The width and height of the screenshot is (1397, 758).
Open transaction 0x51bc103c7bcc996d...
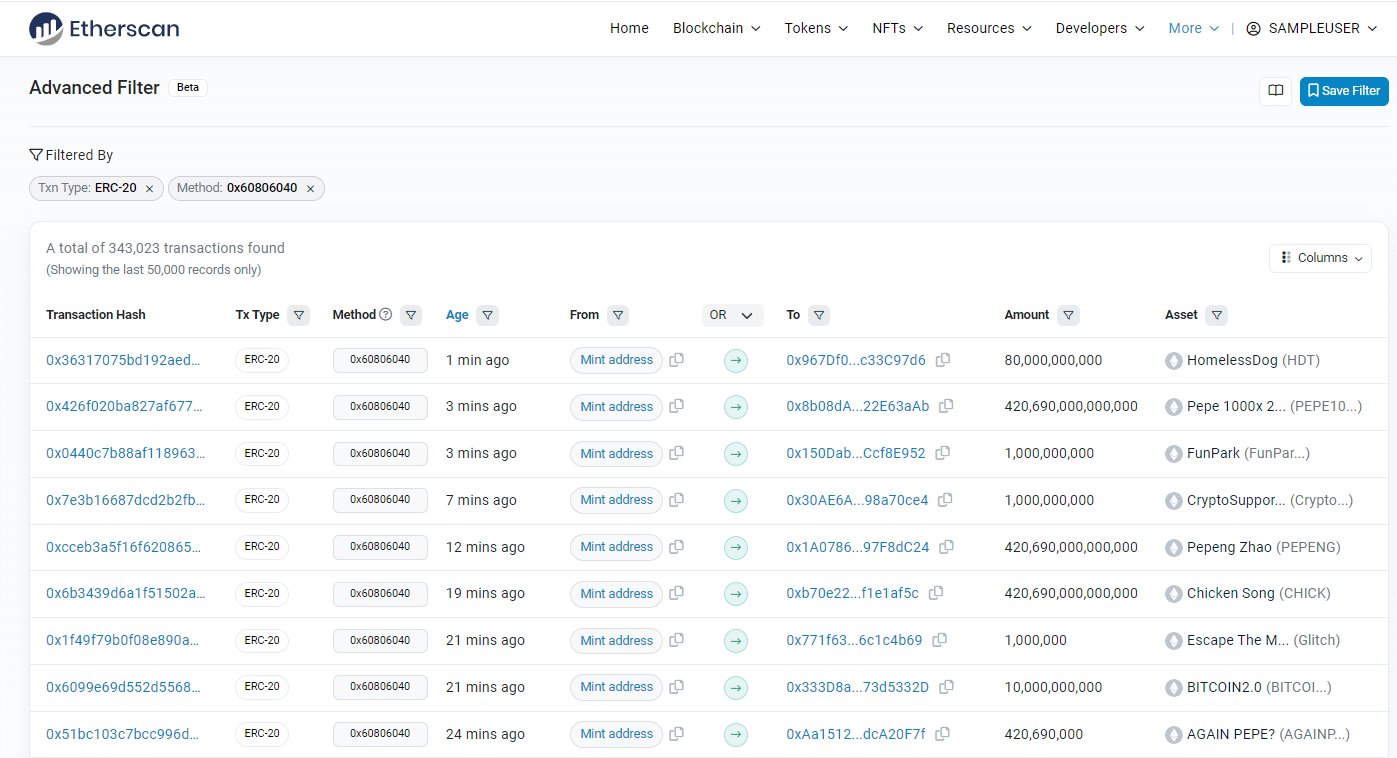(123, 734)
